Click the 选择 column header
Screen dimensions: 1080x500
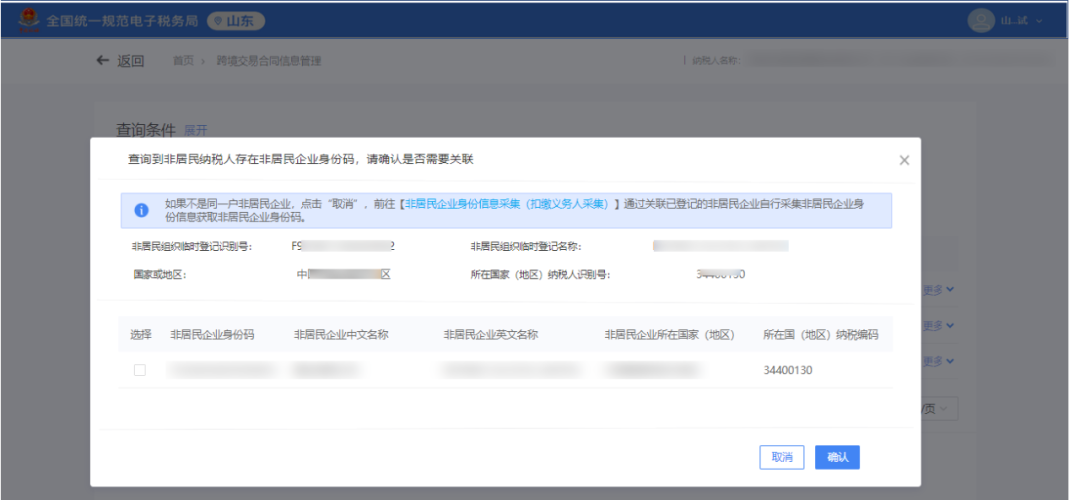(x=141, y=335)
